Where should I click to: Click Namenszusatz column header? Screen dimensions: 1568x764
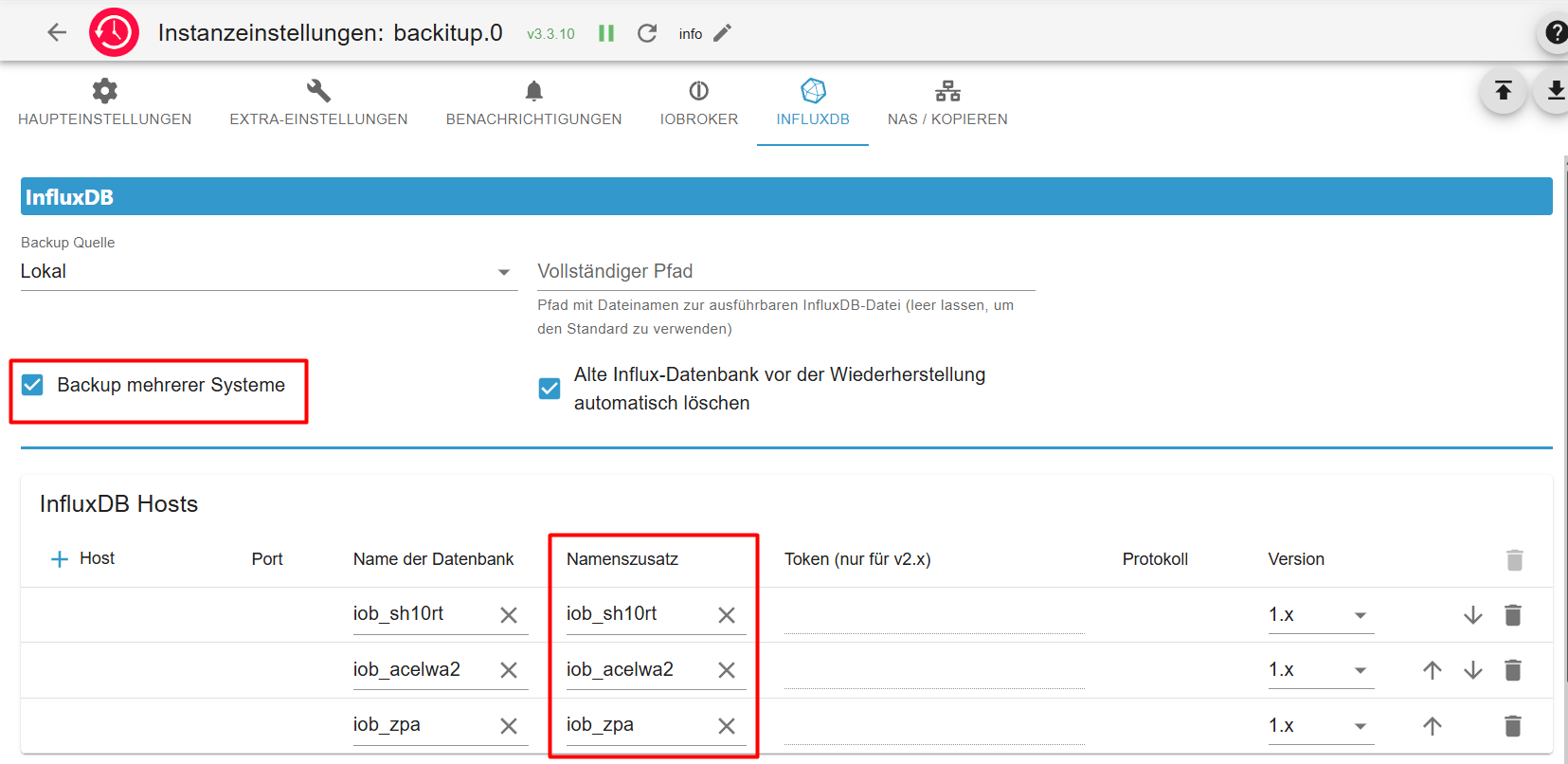coord(622,559)
